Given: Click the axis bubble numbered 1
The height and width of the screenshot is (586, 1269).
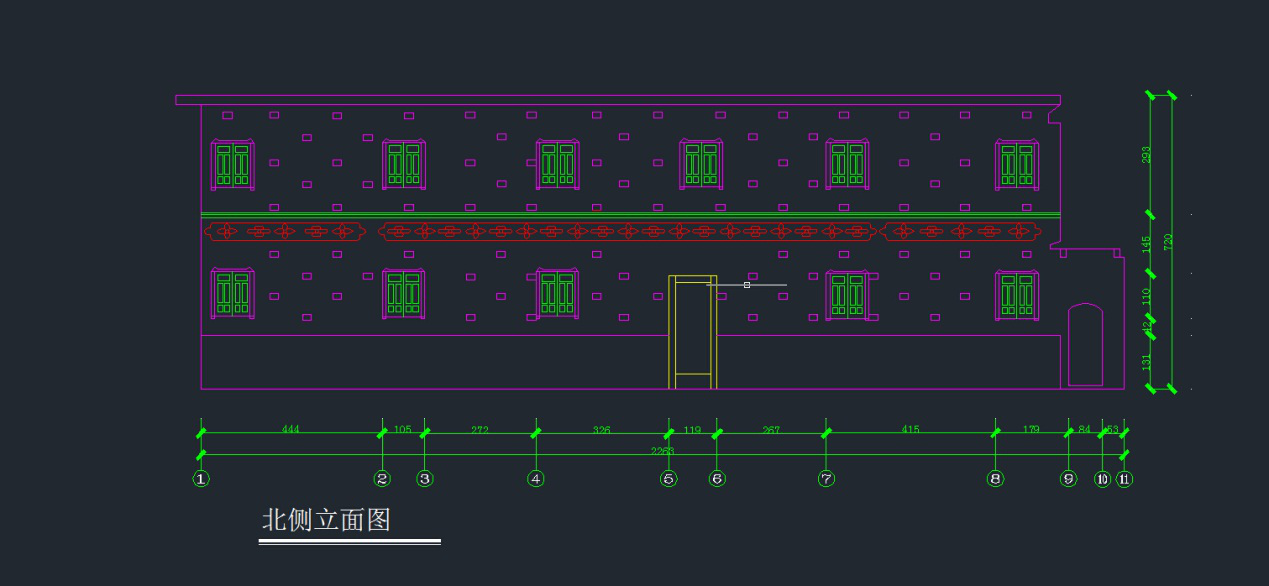Looking at the screenshot, I should (201, 479).
